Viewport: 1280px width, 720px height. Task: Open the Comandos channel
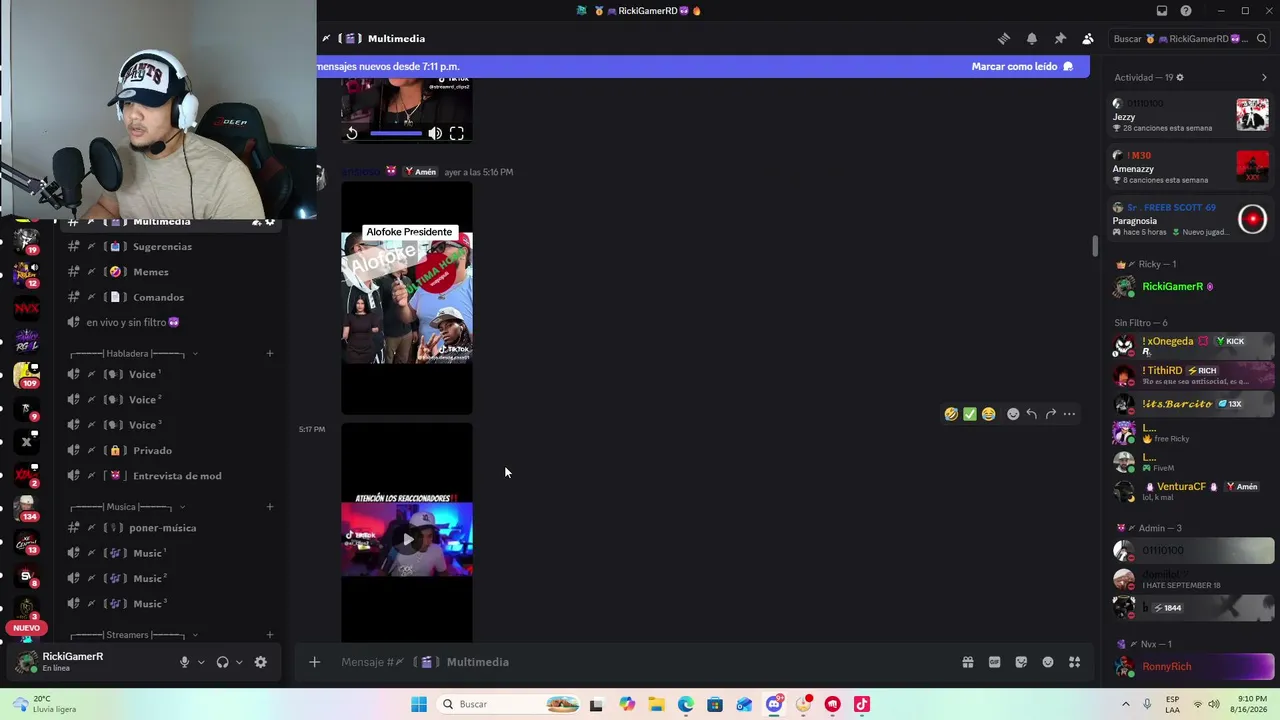coord(170,297)
